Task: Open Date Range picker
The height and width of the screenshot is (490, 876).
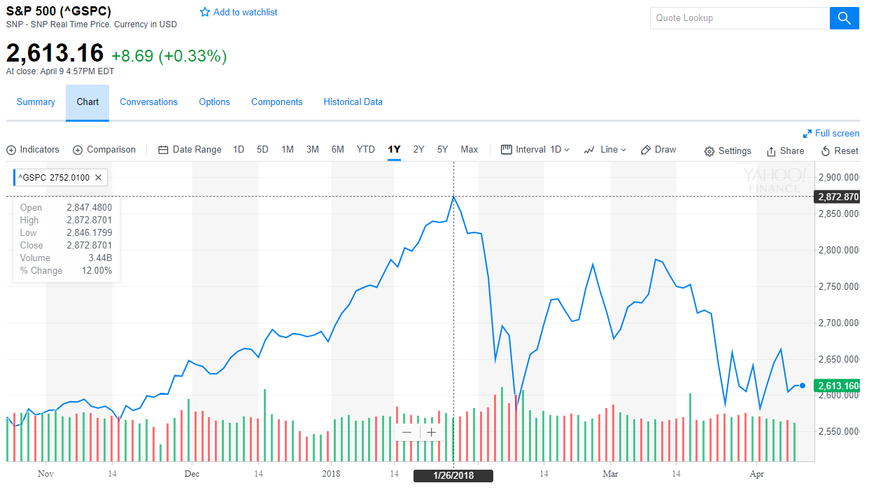Action: click(190, 150)
